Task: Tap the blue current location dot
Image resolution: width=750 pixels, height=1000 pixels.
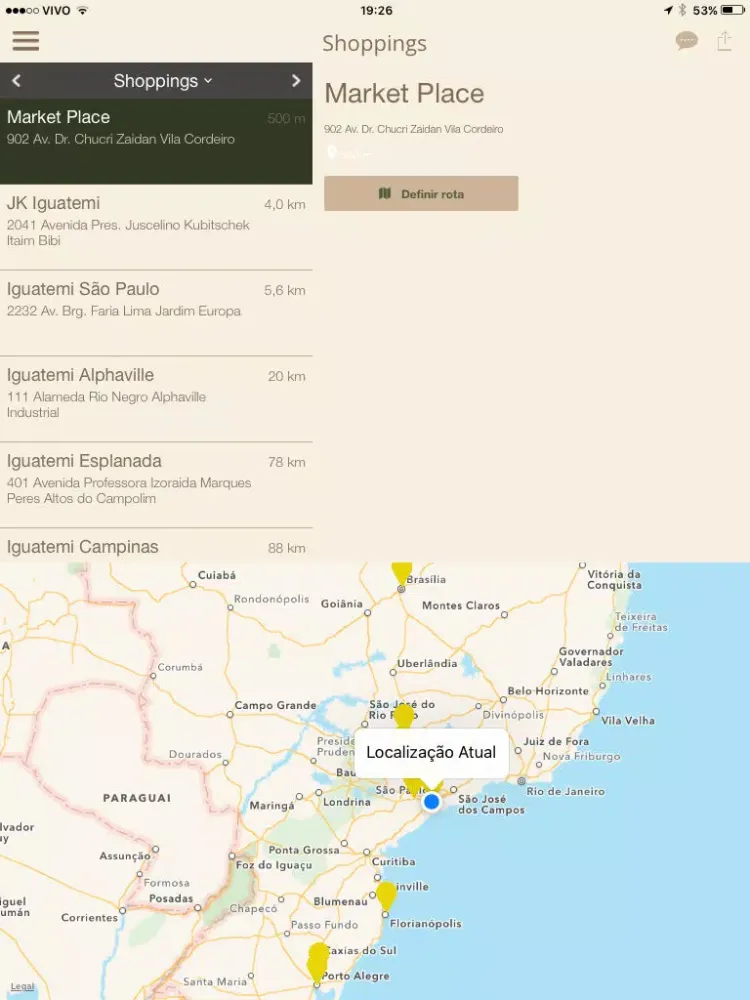Action: pyautogui.click(x=432, y=802)
